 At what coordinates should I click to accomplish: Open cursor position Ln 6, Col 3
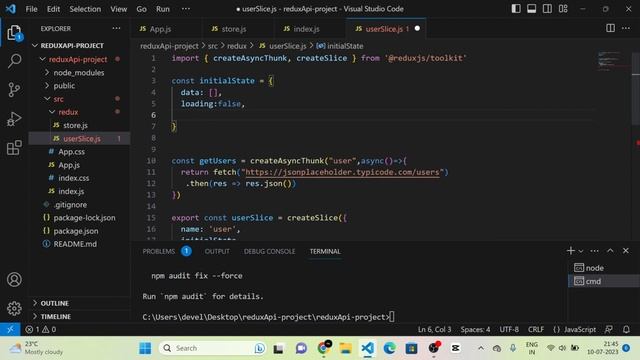[x=434, y=329]
